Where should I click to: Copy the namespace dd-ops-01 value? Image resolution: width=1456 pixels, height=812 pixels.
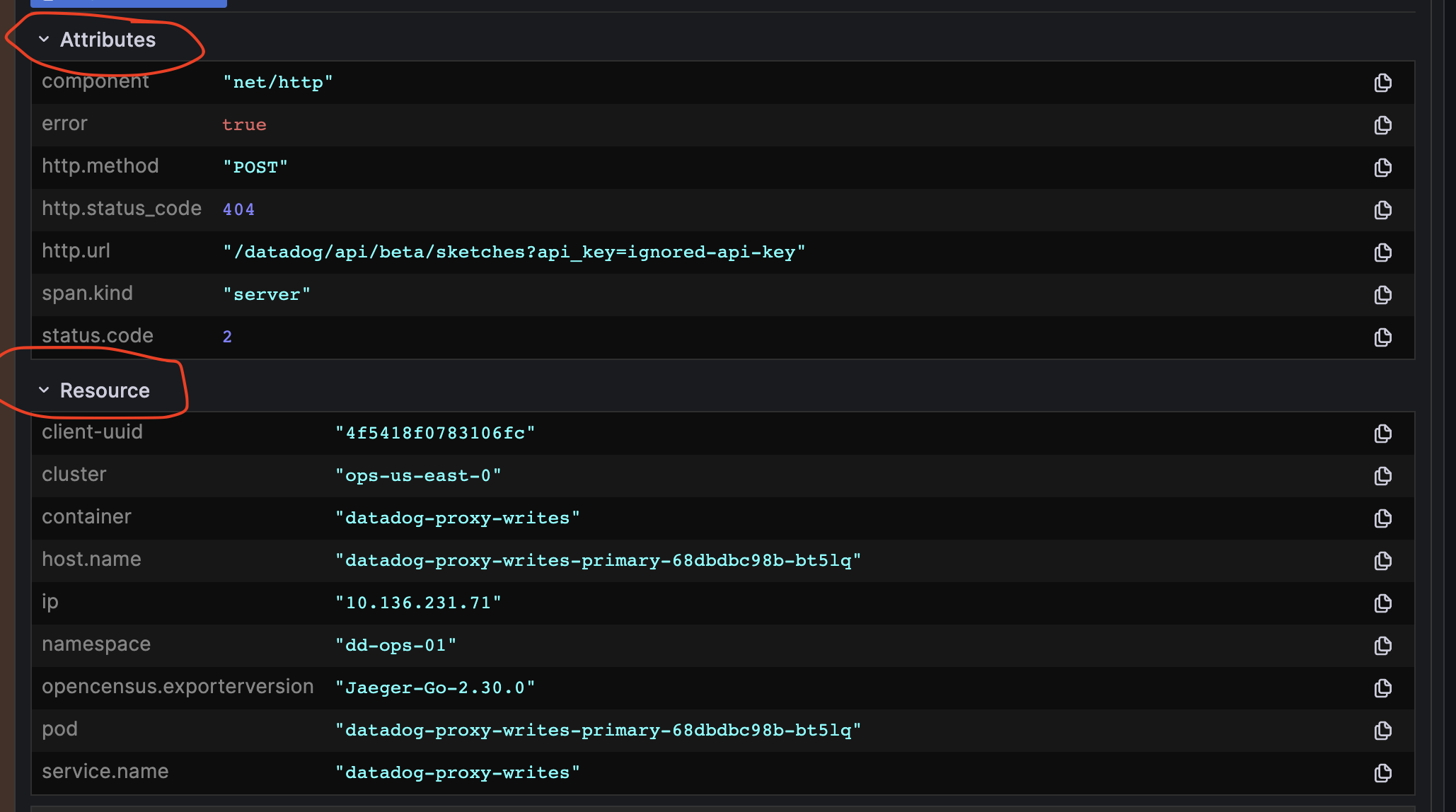pyautogui.click(x=1382, y=646)
